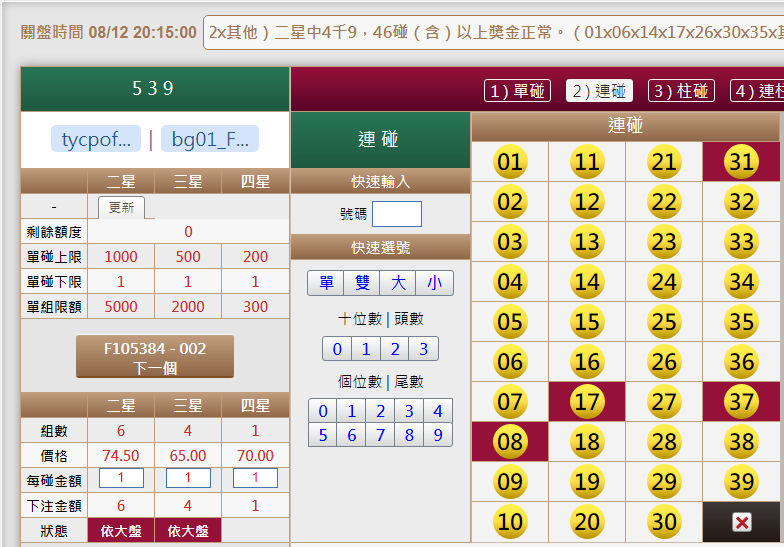Select tens digit 1 in 頭數
Screen dimensions: 784x547
pyautogui.click(x=366, y=349)
